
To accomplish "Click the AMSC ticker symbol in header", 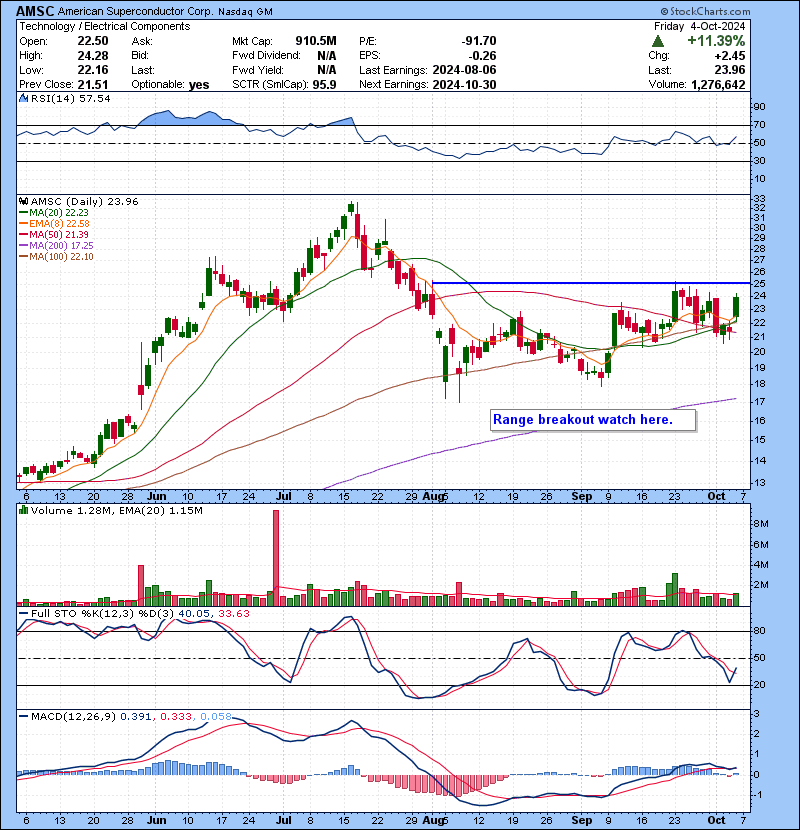I will pyautogui.click(x=35, y=11).
